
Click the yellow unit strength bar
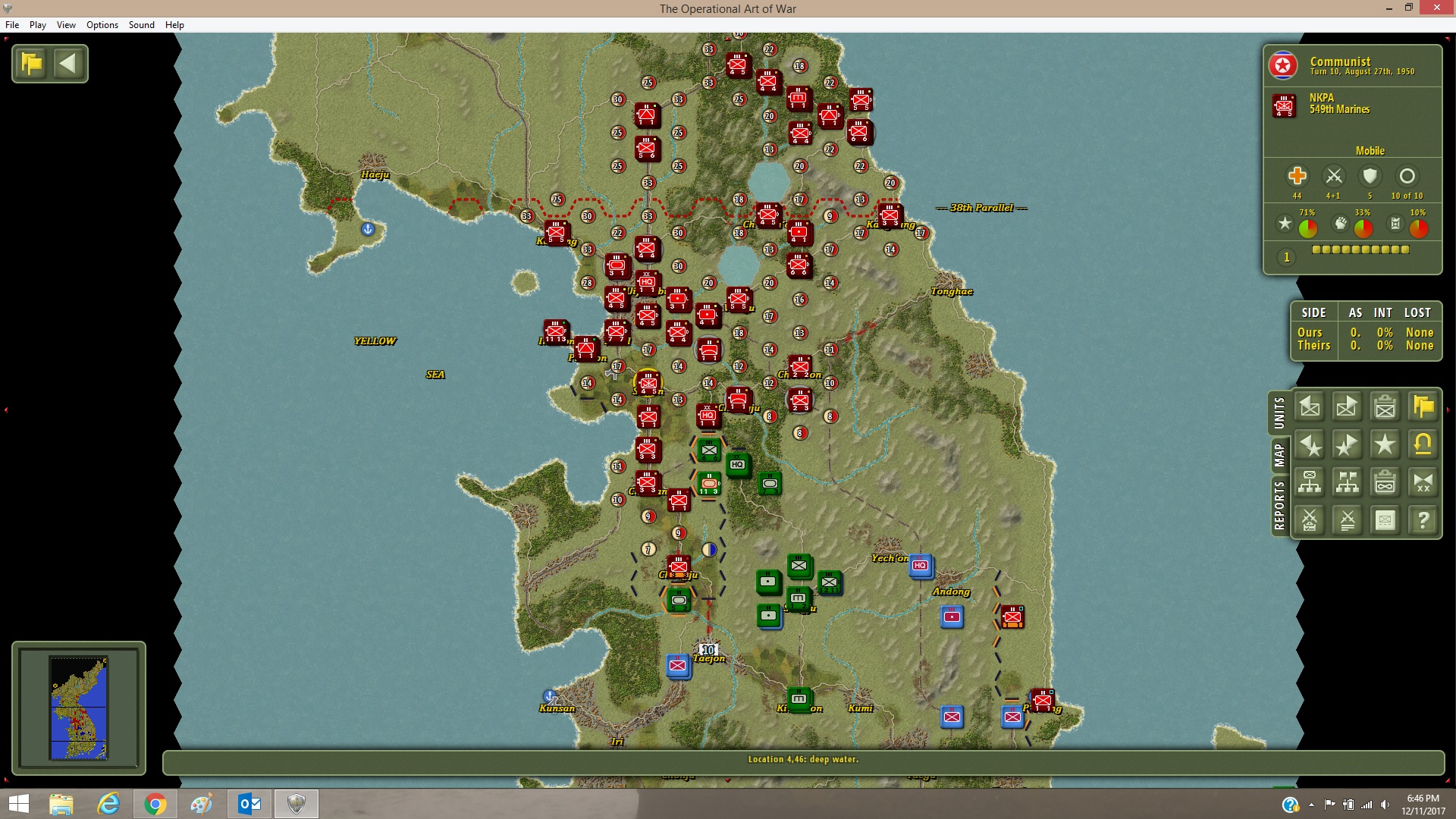[x=1360, y=249]
